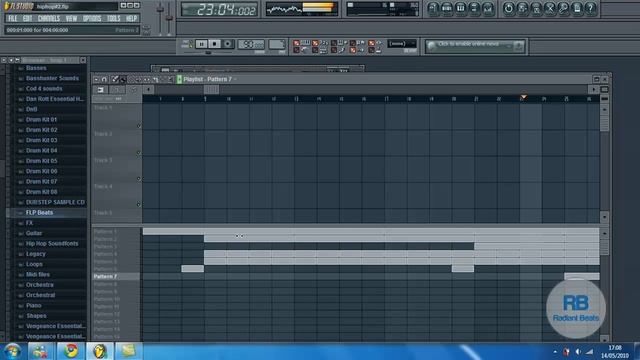Close the Browser panel with X icon
The width and height of the screenshot is (640, 360).
(83, 60)
